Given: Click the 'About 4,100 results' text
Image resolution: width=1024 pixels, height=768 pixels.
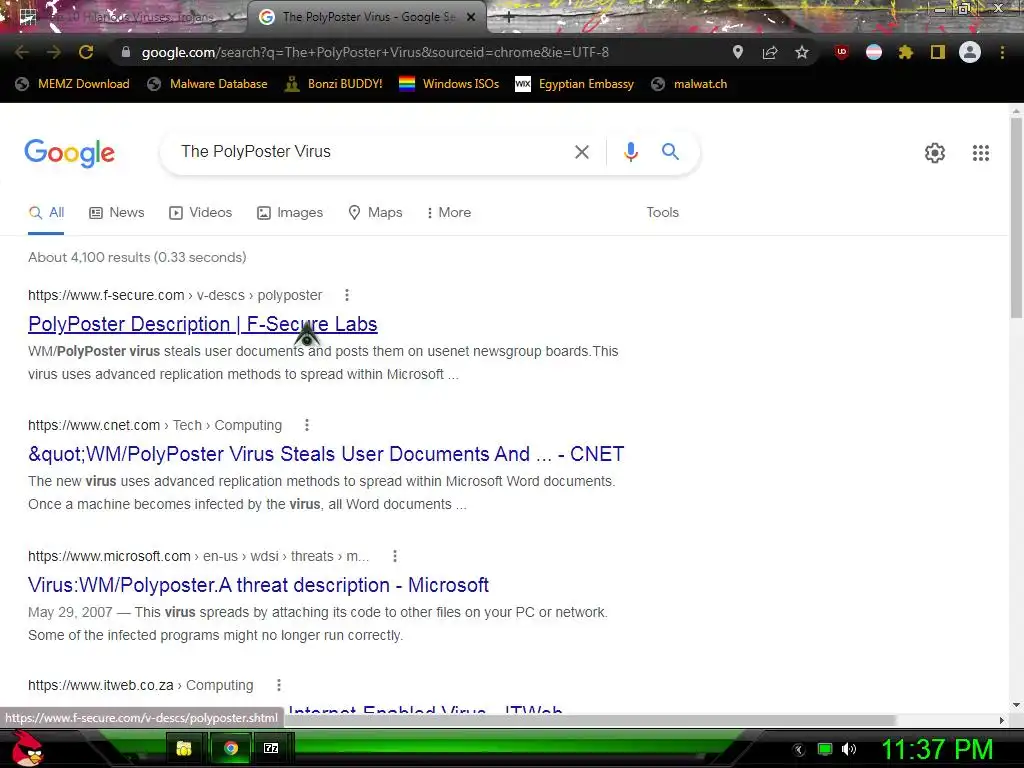Looking at the screenshot, I should click(x=137, y=257).
